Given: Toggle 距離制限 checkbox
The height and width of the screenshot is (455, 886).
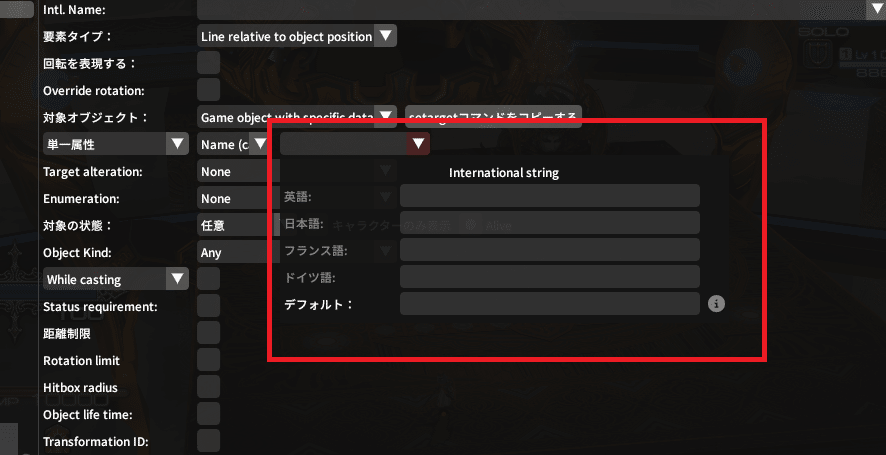Looking at the screenshot, I should coord(209,333).
